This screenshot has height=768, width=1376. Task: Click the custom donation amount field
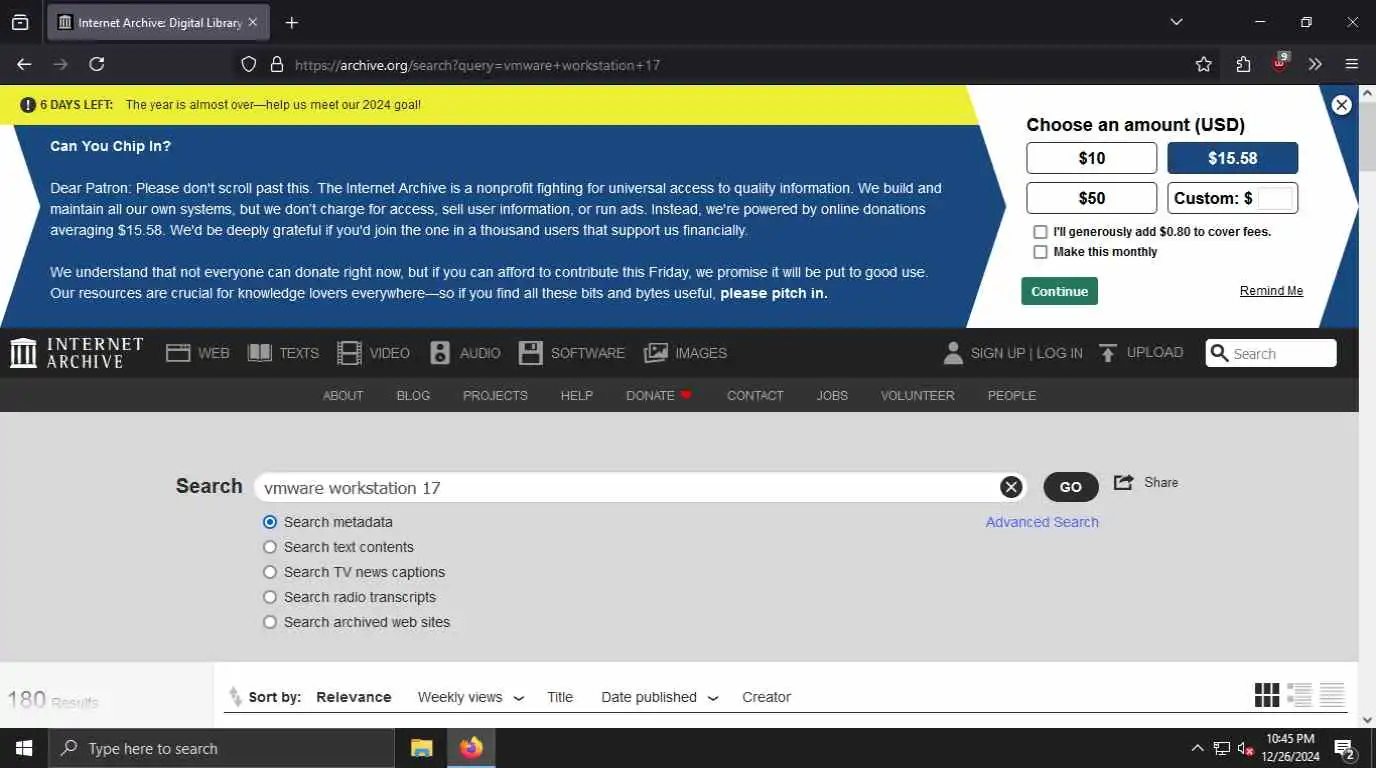(x=1275, y=198)
